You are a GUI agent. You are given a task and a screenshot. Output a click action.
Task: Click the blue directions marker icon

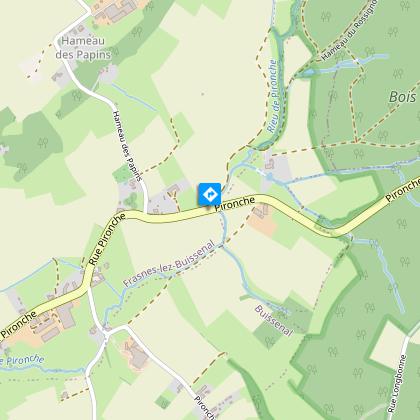click(210, 194)
